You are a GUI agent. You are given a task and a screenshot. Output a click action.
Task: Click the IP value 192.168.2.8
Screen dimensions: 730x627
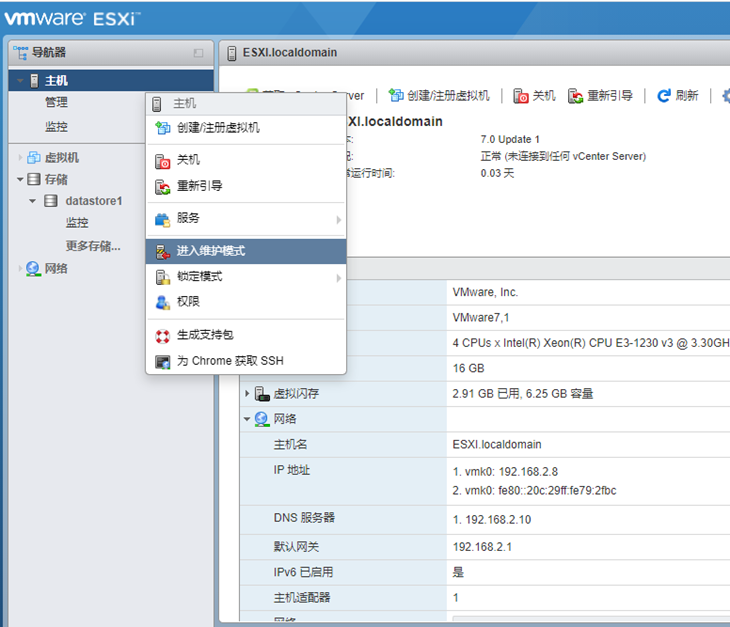point(528,472)
